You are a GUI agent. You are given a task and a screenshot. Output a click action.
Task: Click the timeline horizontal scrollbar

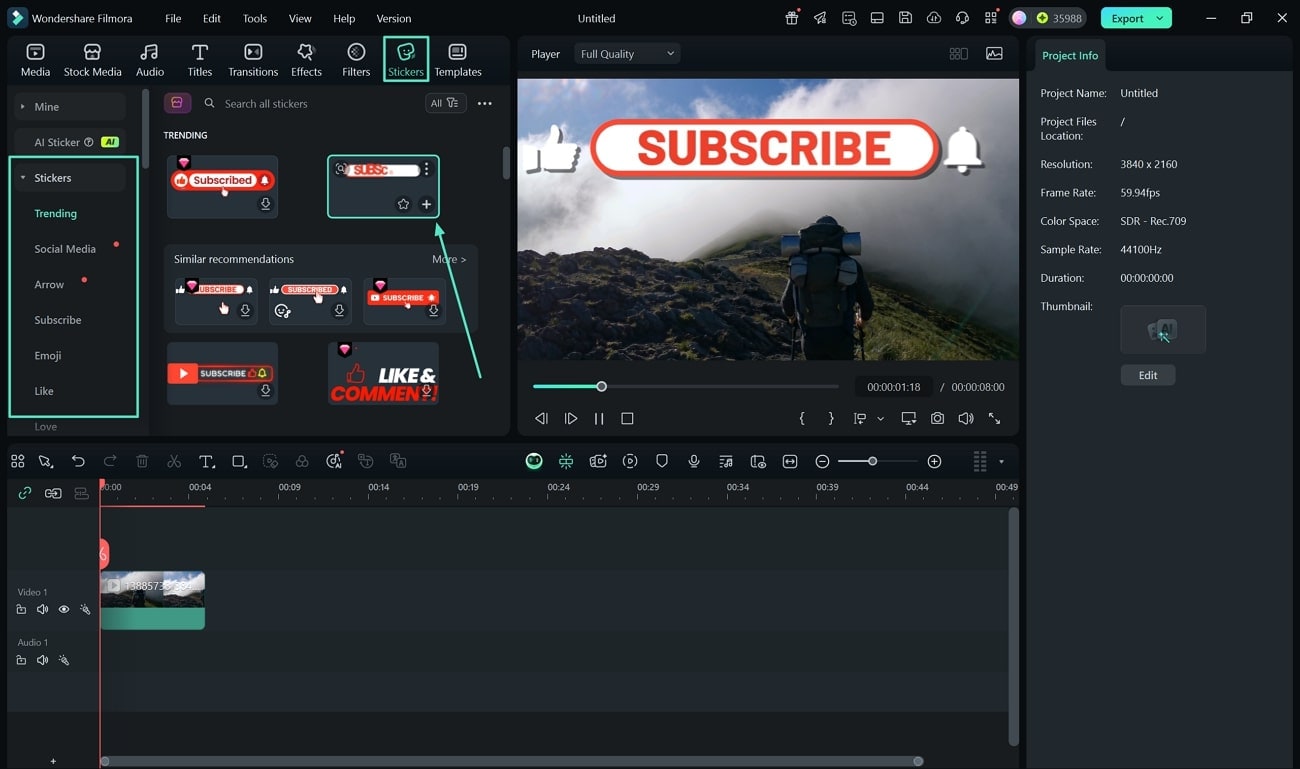511,761
